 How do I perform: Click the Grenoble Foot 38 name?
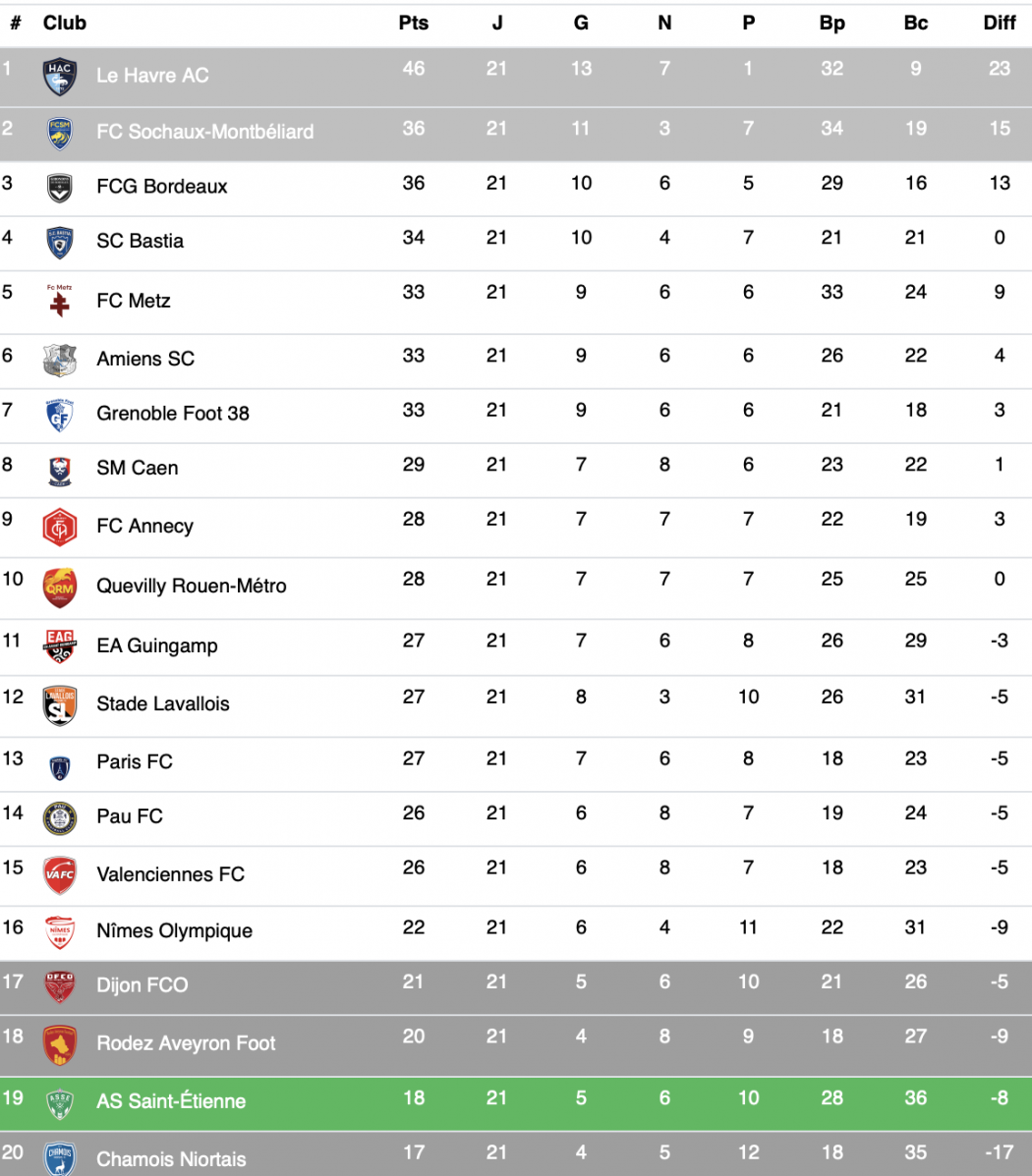click(x=173, y=414)
